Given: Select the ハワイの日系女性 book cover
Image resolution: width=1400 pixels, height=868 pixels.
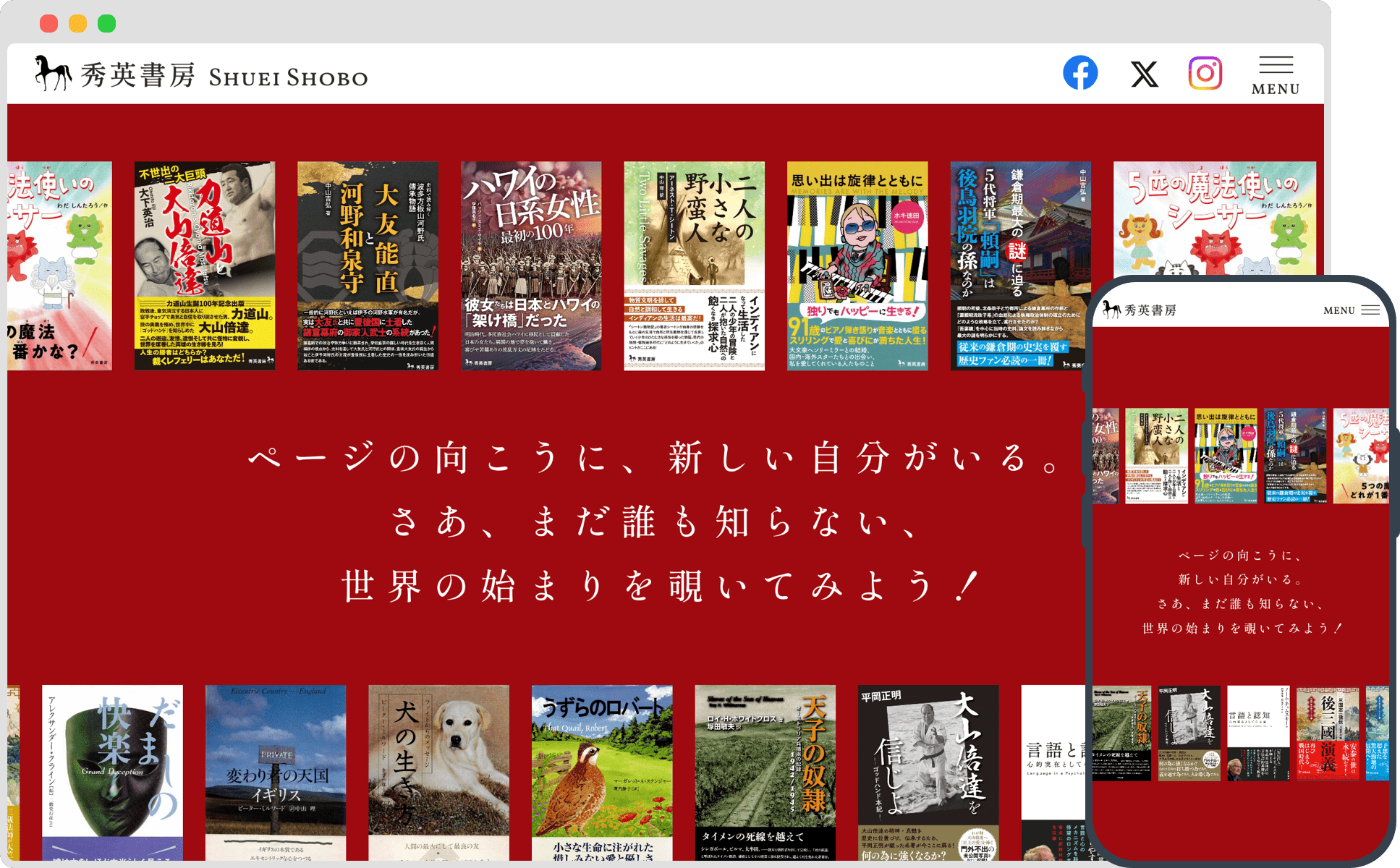Looking at the screenshot, I should [x=531, y=265].
